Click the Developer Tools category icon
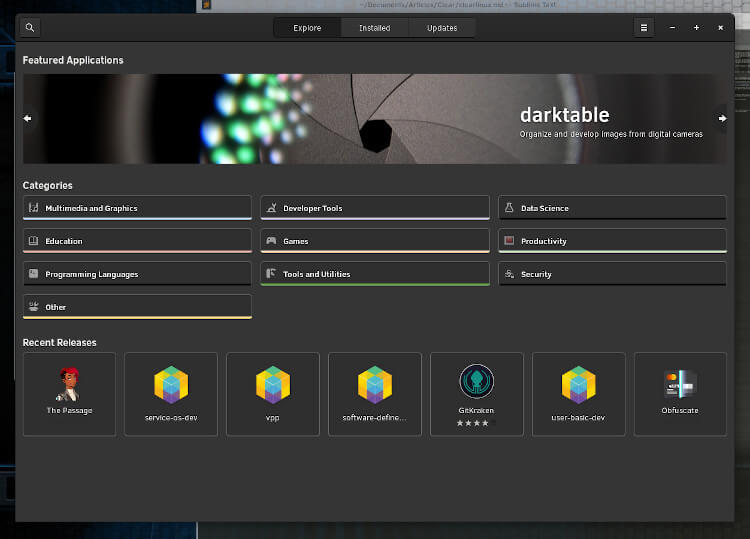This screenshot has width=750, height=539. pyautogui.click(x=271, y=208)
